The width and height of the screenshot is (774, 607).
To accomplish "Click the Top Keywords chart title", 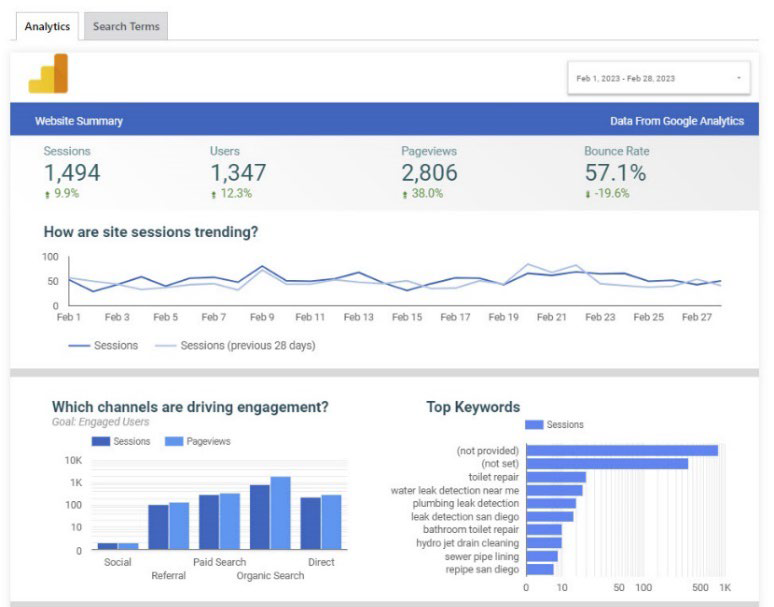I will (x=473, y=407).
